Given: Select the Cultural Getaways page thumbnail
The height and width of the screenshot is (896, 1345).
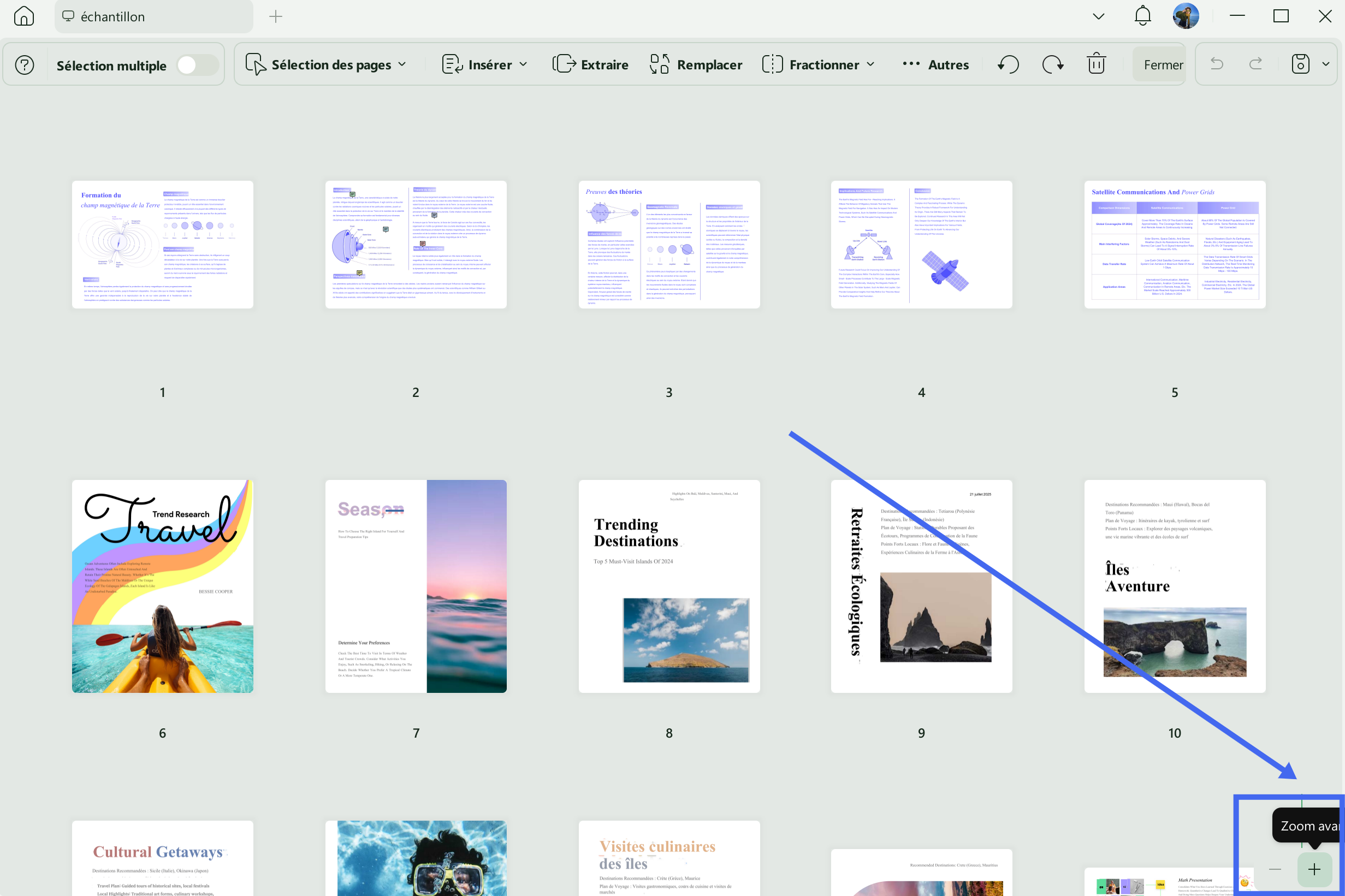Looking at the screenshot, I should click(162, 858).
